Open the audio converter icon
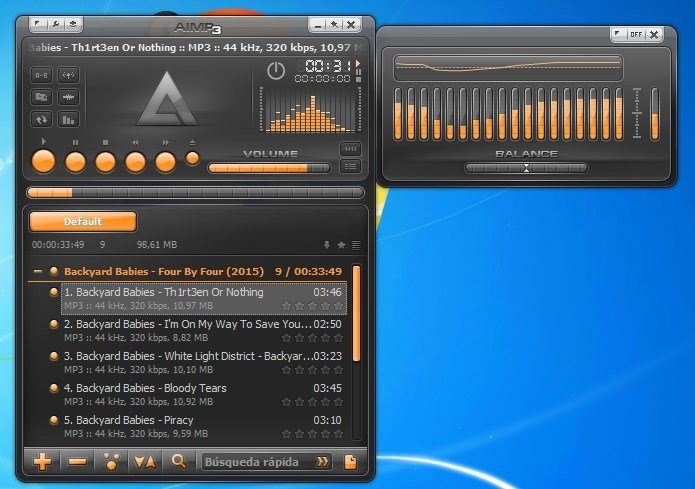Screen dimensions: 695x489 pos(42,97)
